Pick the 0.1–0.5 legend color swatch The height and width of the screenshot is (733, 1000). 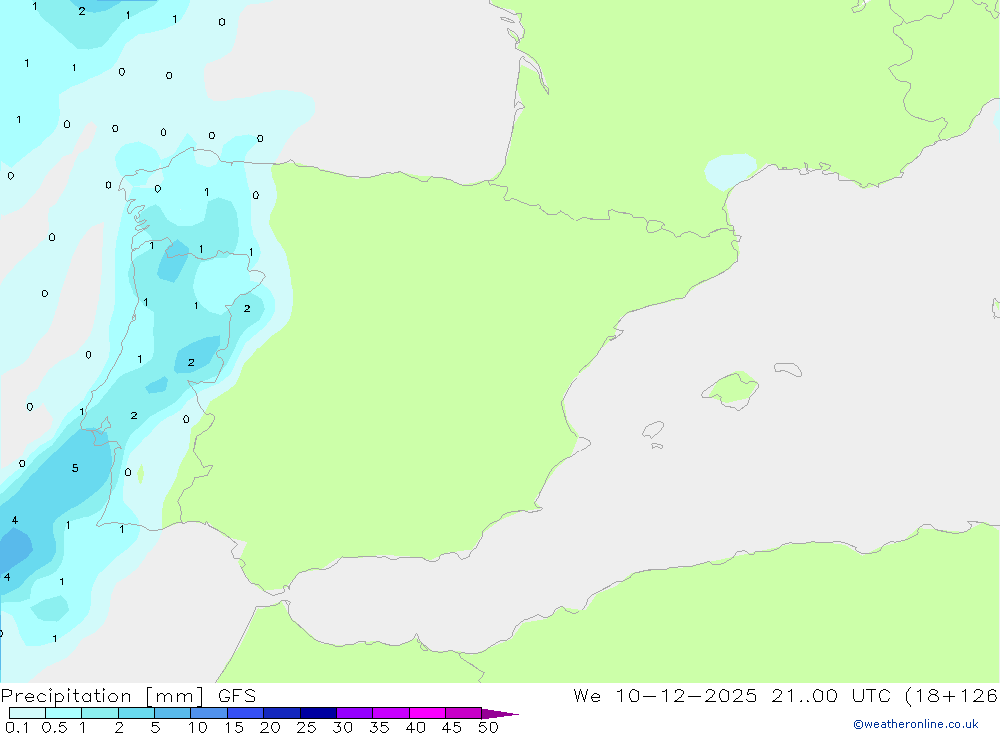click(27, 713)
